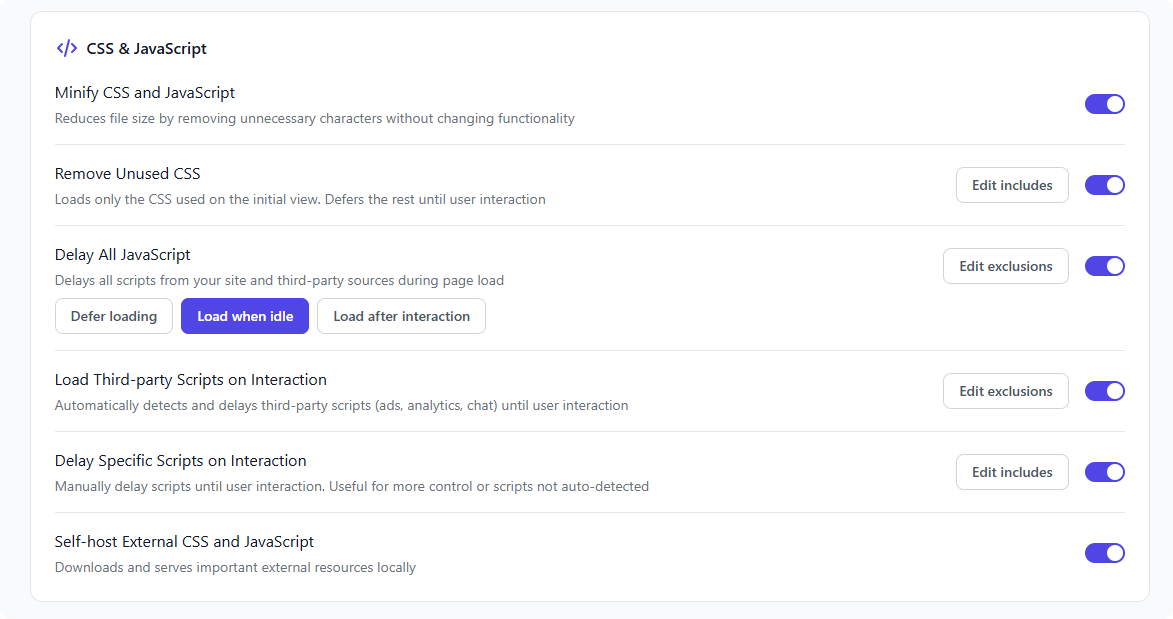Screen dimensions: 1173x619
Task: Disable Self-host External CSS and JavaScript toggle
Action: [1104, 553]
